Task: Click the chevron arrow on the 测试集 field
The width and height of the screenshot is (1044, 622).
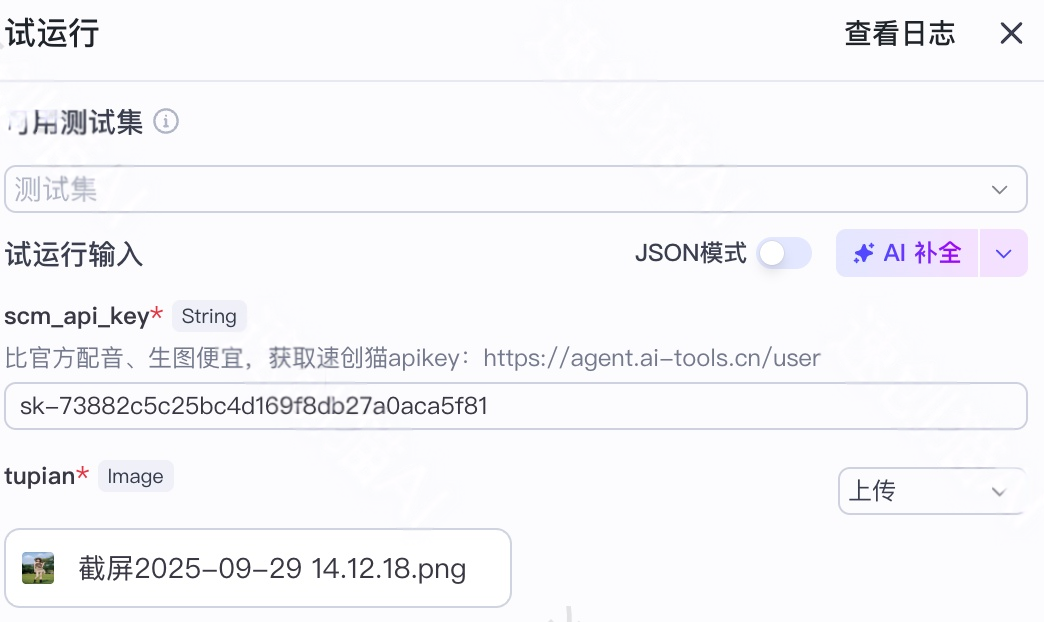Action: point(998,189)
